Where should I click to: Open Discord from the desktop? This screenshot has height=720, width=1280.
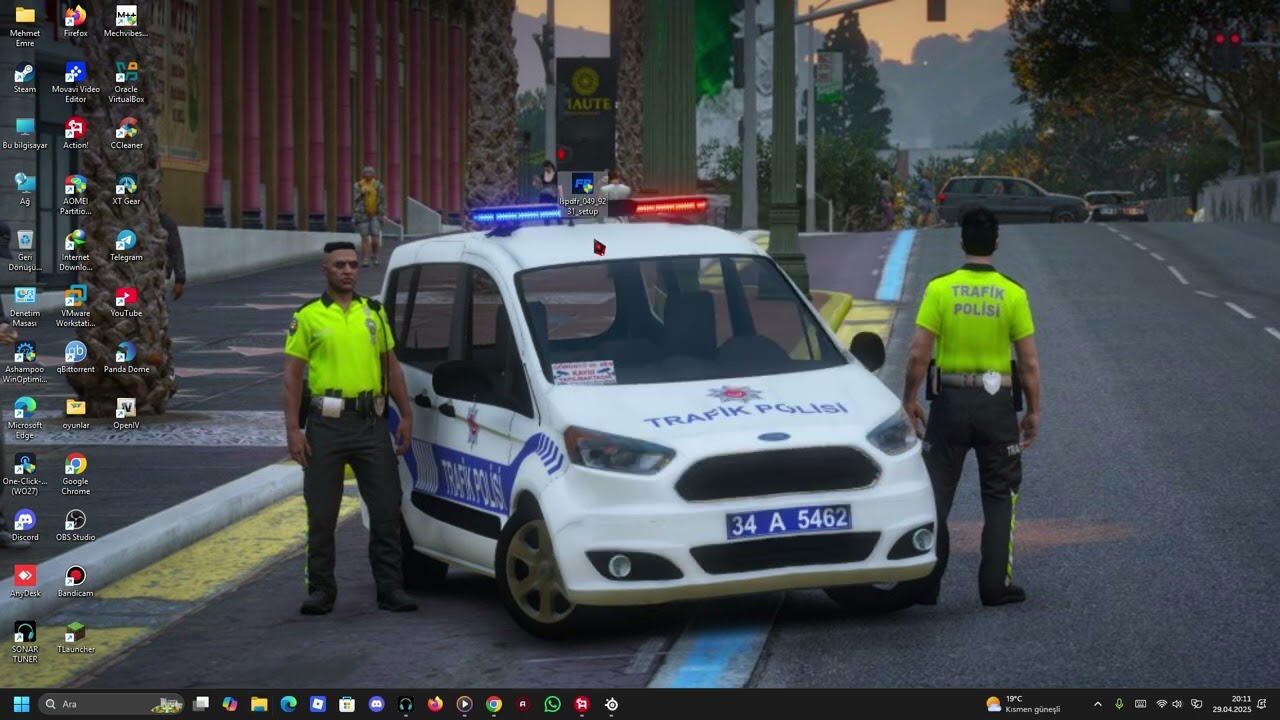coord(25,526)
